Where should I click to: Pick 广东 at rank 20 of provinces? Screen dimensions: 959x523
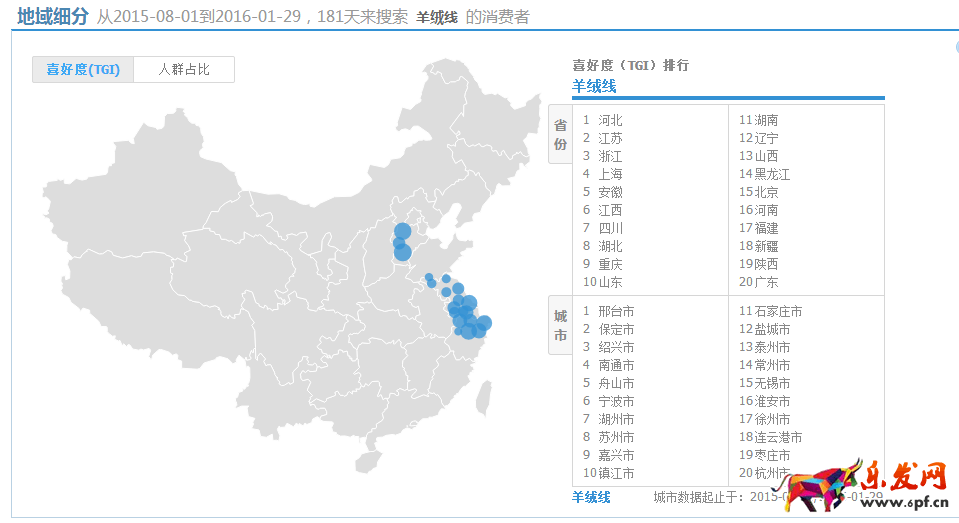tap(766, 282)
